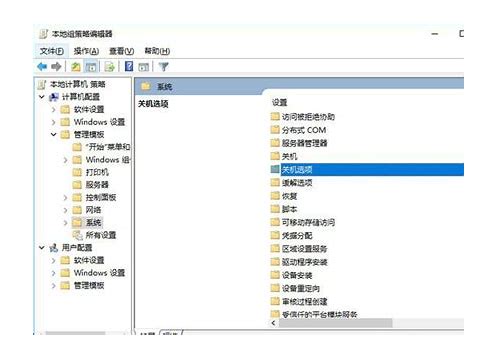Image resolution: width=498 pixels, height=360 pixels.
Task: Toggle the show/hide console tree icon
Action: (x=91, y=67)
